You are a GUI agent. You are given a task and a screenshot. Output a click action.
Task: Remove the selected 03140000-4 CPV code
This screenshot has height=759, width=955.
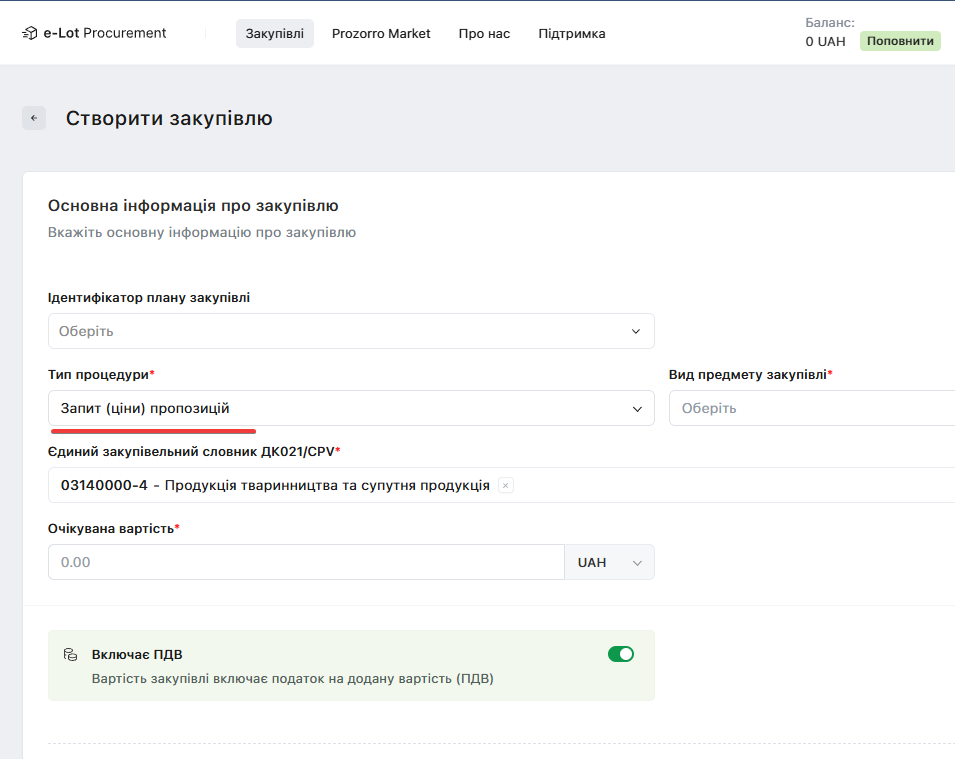(506, 485)
